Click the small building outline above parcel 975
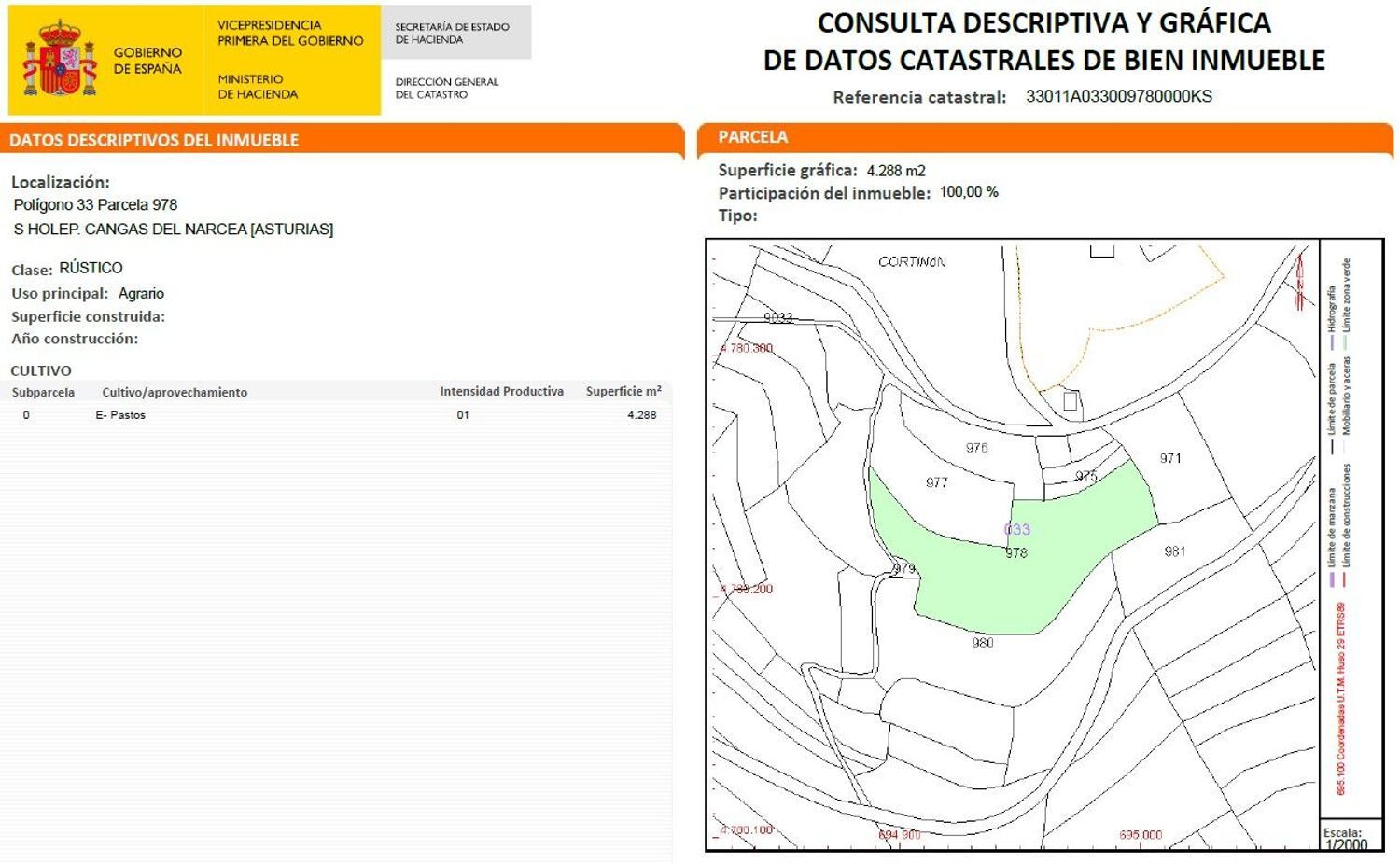 click(1071, 401)
